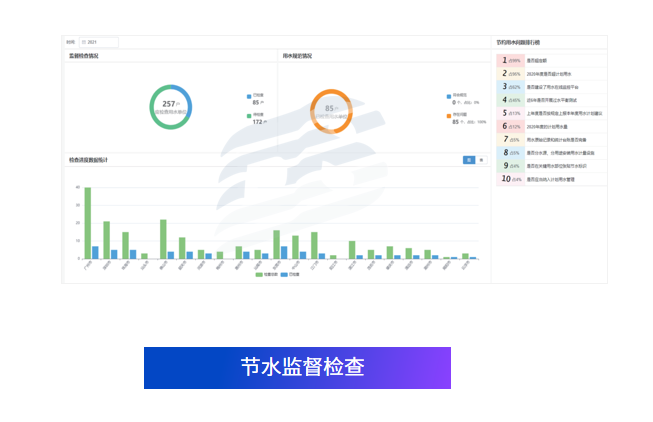The height and width of the screenshot is (422, 653).
Task: Click the blue legend square in the supervision donut
Action: (x=248, y=96)
